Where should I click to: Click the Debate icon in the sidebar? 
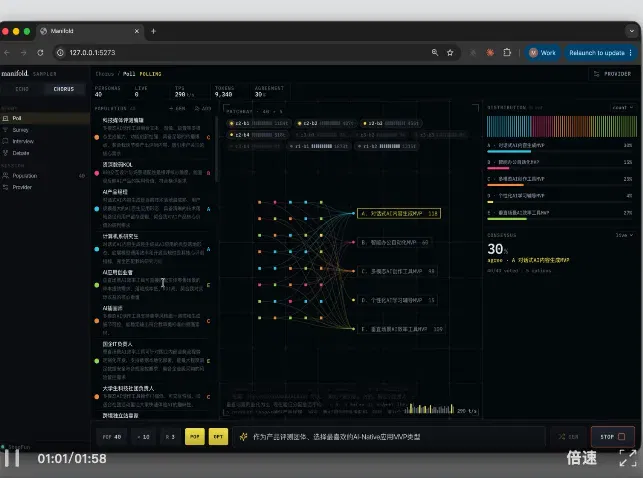click(x=5, y=153)
